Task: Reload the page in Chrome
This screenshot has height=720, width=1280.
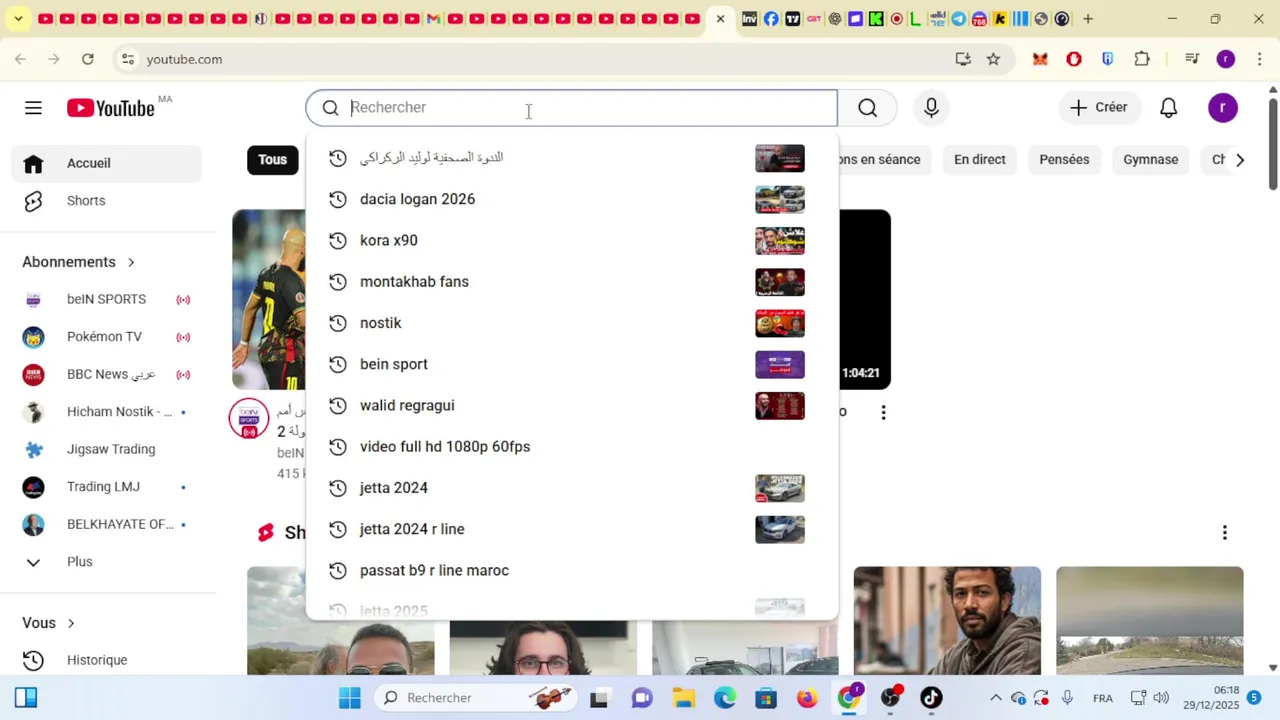Action: point(88,59)
